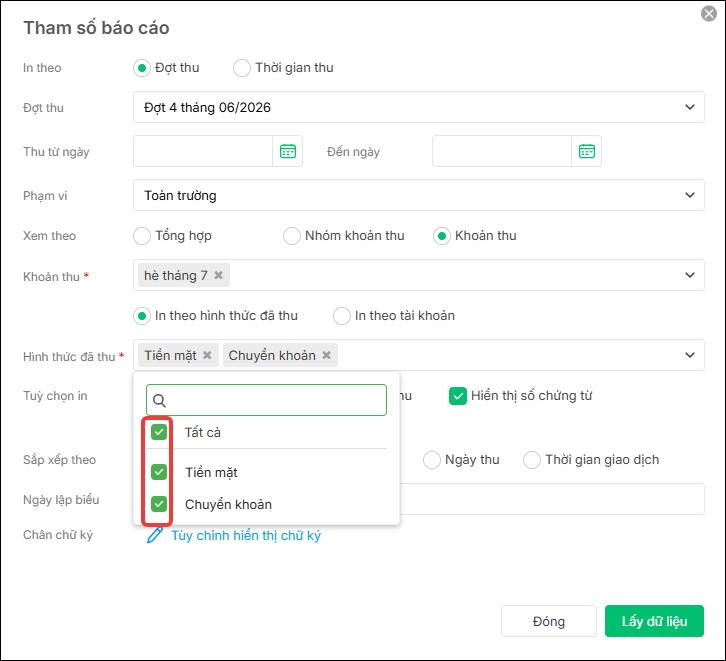Select 'In theo hình thức đã thu'
726x661 pixels.
pos(142,316)
